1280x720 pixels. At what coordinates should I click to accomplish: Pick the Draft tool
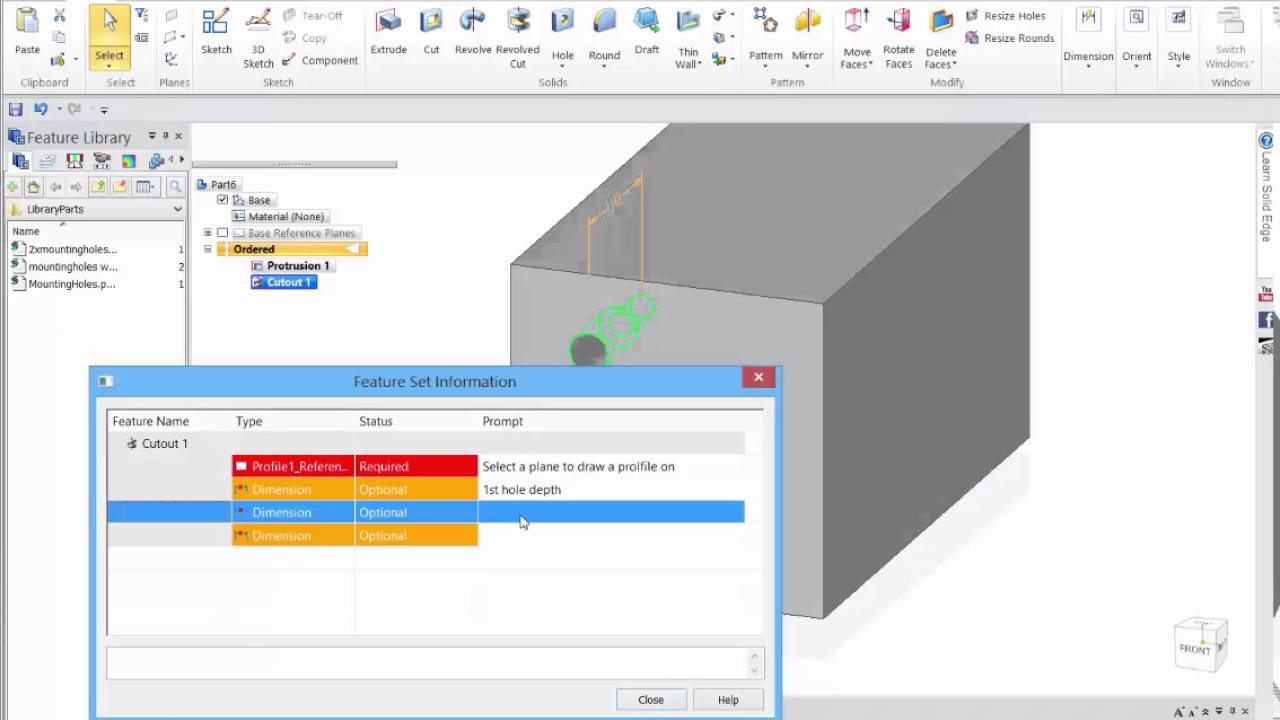647,32
